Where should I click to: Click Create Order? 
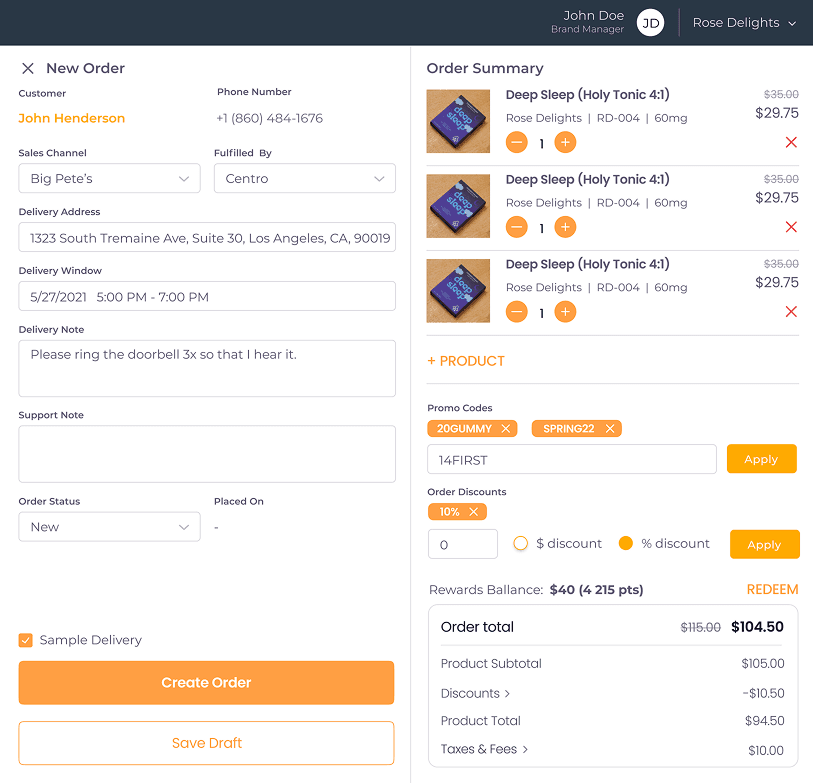pyautogui.click(x=206, y=682)
